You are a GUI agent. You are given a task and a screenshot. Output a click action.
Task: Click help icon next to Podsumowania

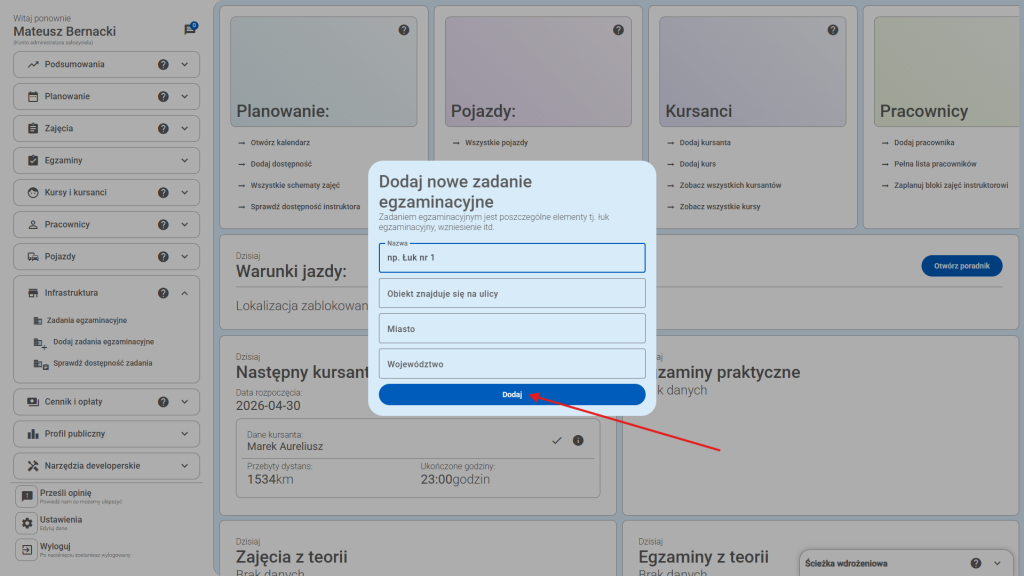tap(163, 65)
